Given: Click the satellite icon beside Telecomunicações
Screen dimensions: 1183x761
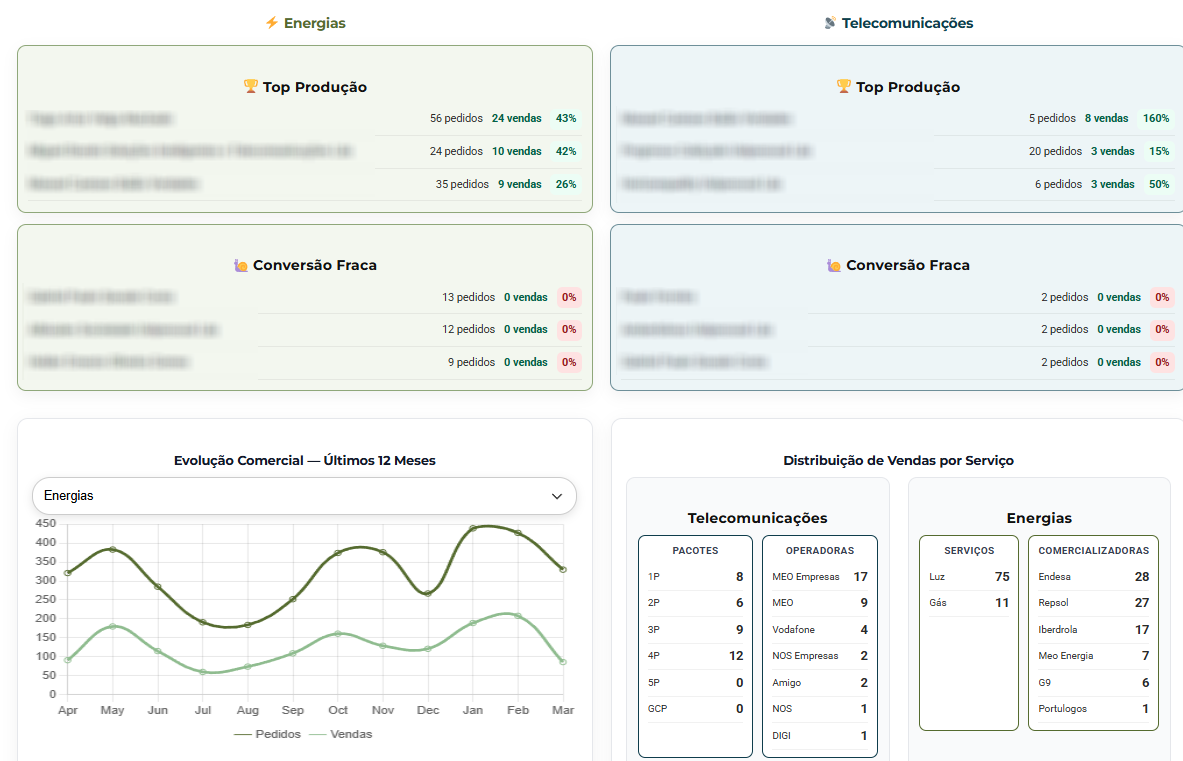Looking at the screenshot, I should [x=830, y=23].
